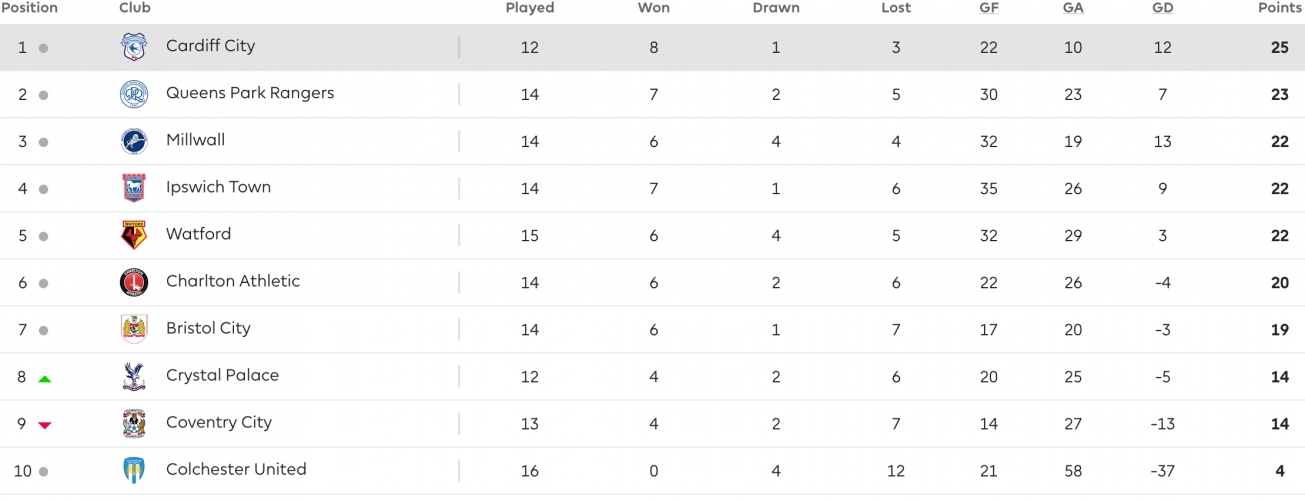1305x500 pixels.
Task: Click the Crystal Palace crest icon
Action: click(134, 376)
